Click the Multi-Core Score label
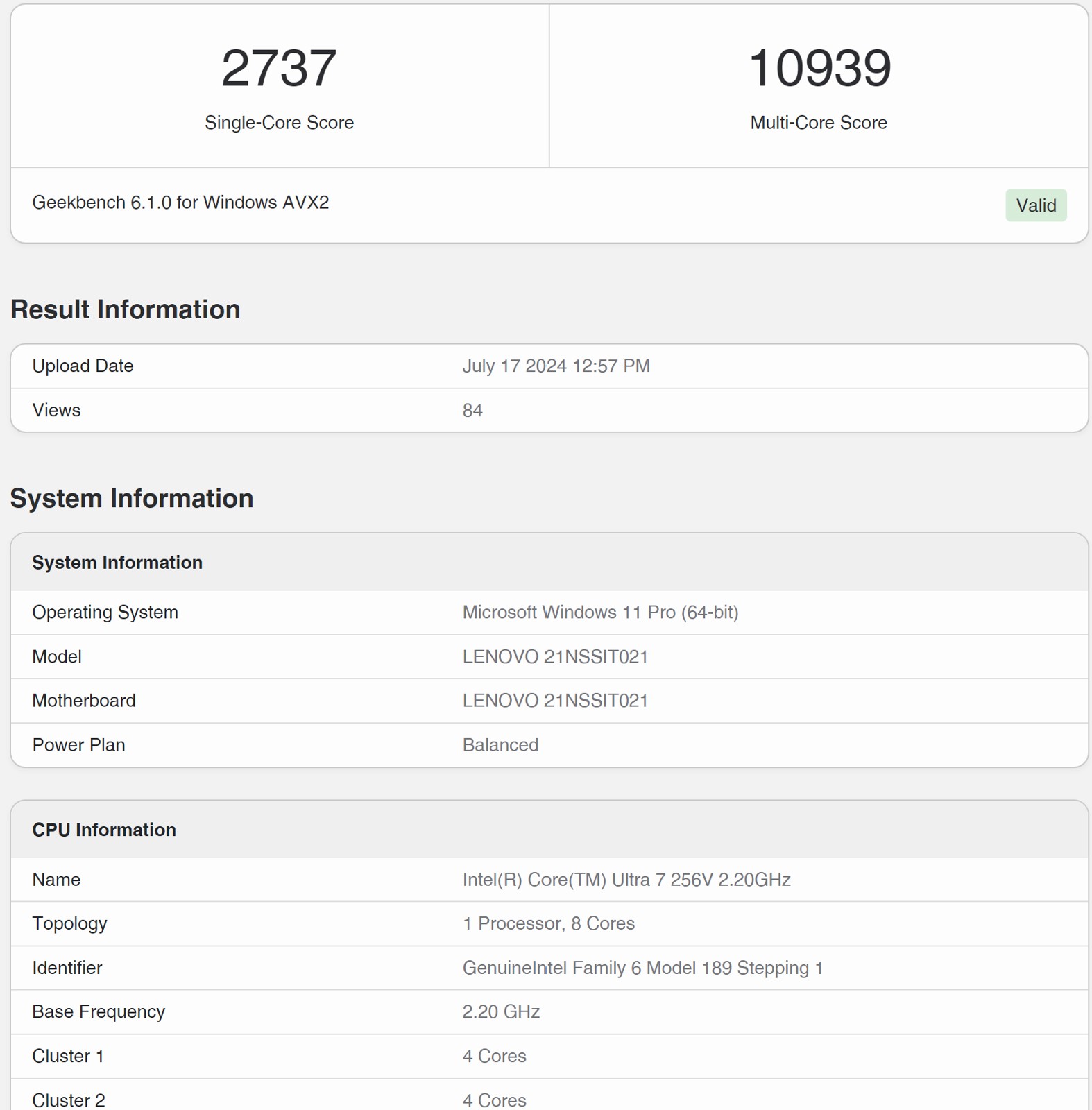The width and height of the screenshot is (1092, 1110). coord(819,123)
